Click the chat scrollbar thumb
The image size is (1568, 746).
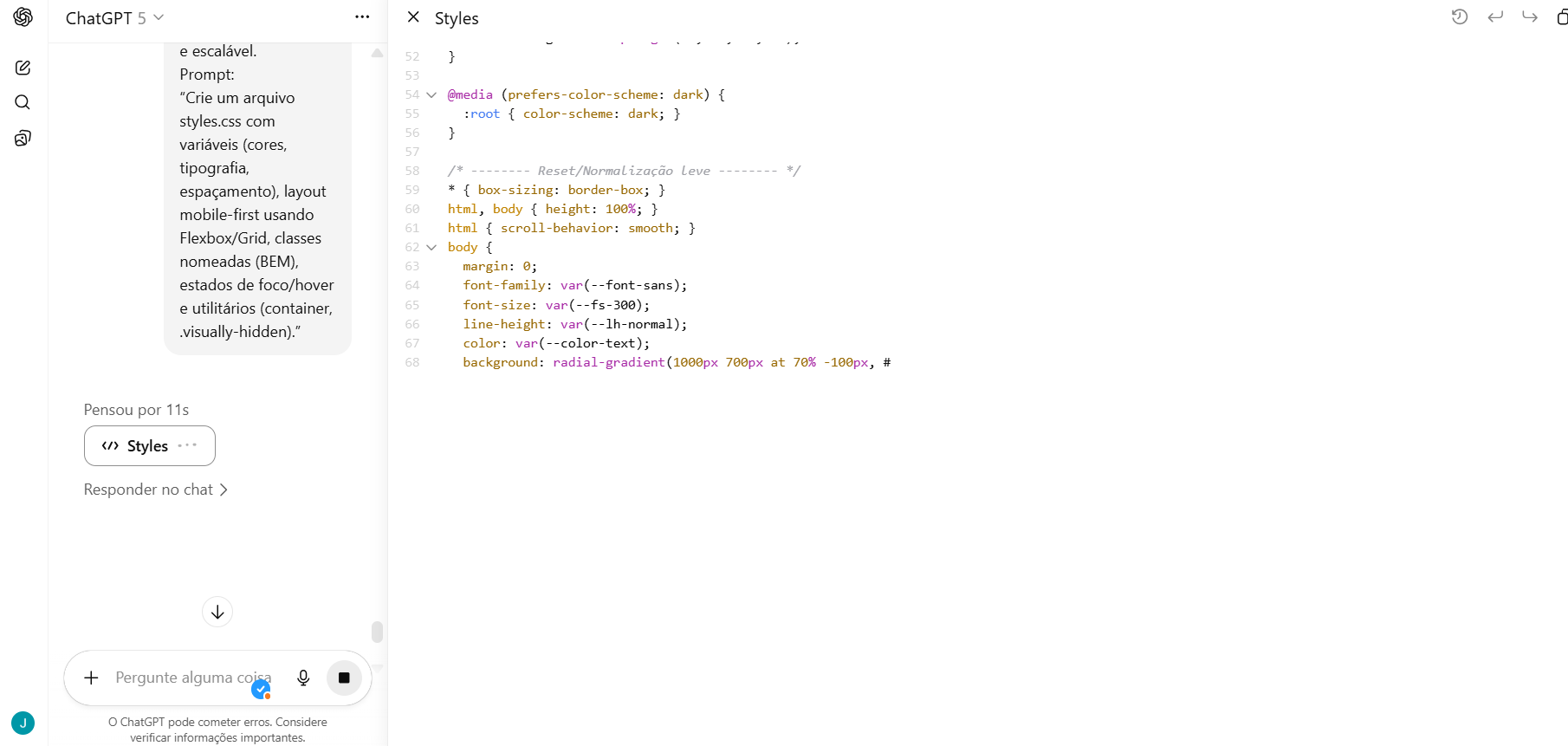(377, 632)
